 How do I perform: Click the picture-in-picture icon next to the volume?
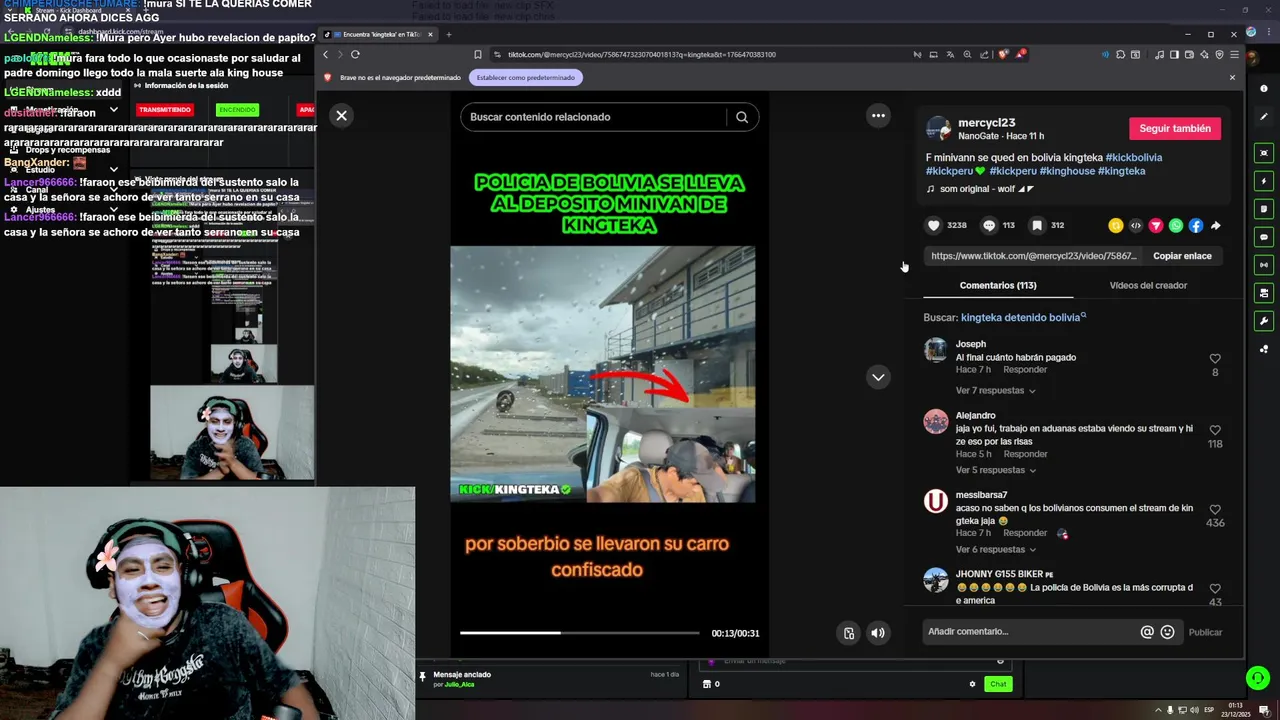tap(848, 633)
